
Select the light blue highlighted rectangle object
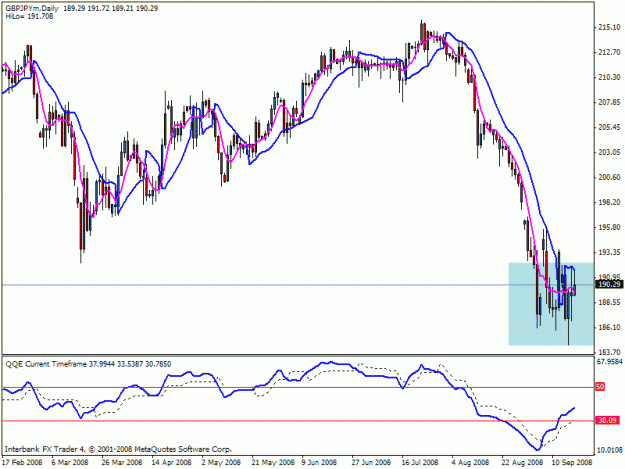click(x=551, y=304)
